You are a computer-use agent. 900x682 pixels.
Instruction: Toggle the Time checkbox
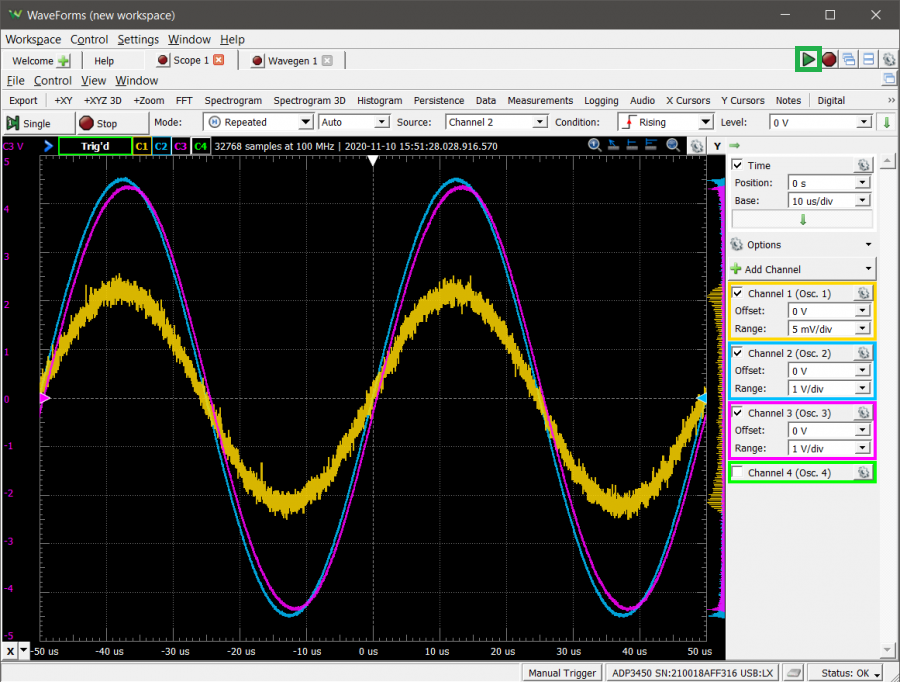click(x=738, y=165)
